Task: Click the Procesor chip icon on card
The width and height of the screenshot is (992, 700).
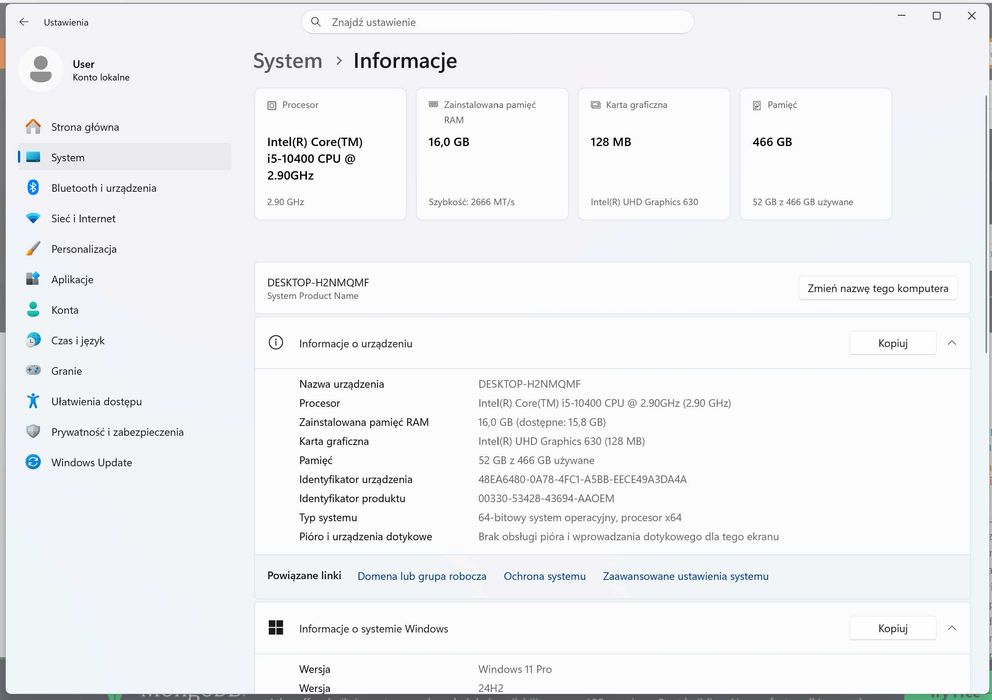Action: [x=271, y=105]
